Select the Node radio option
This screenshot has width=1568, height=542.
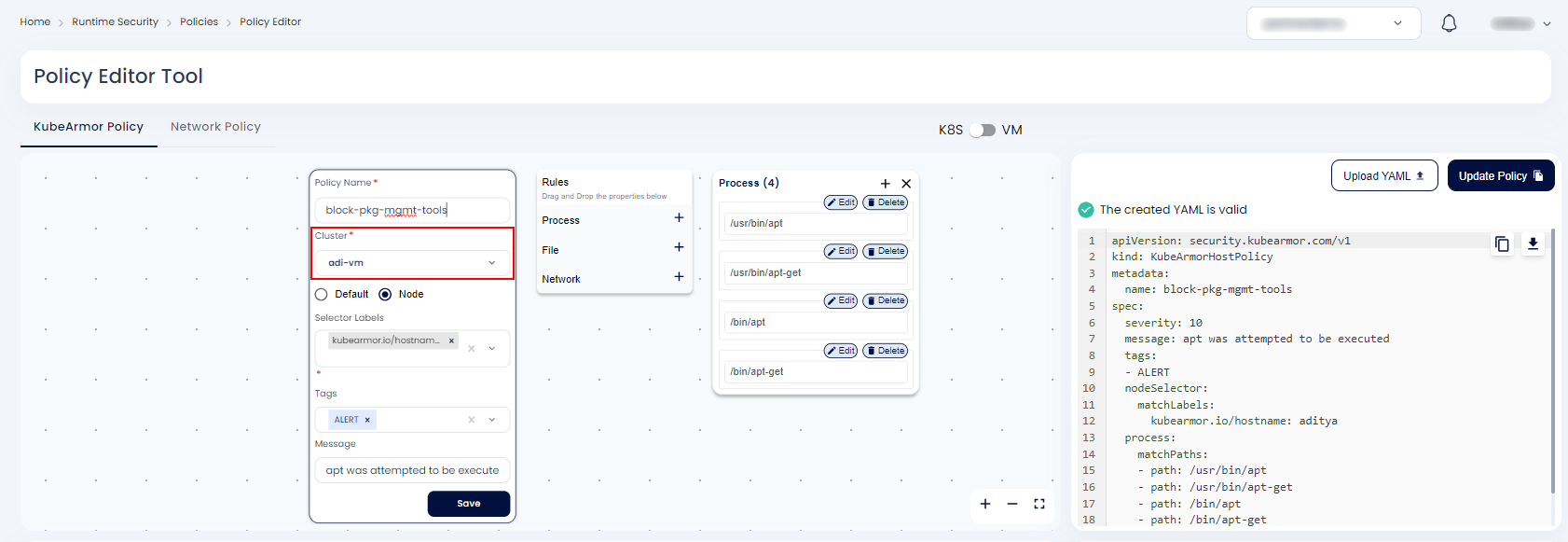click(385, 294)
